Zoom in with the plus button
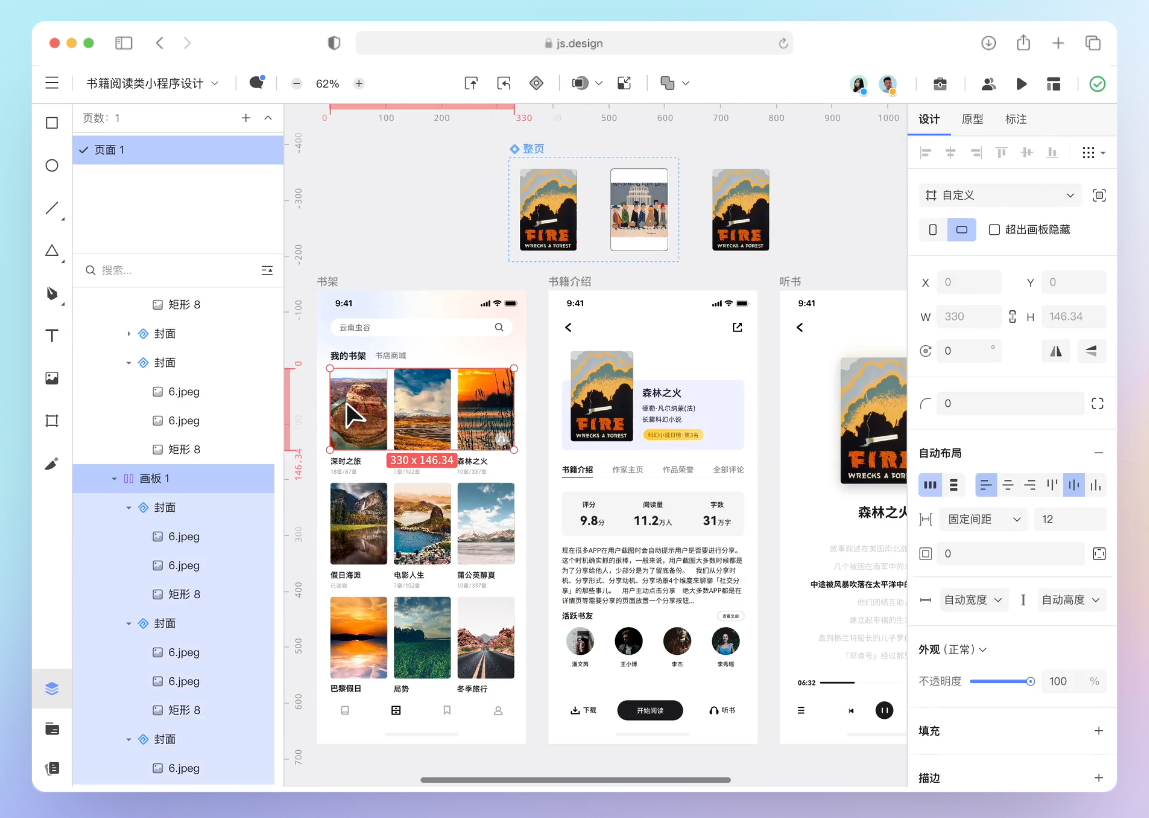Viewport: 1149px width, 818px height. [x=359, y=84]
